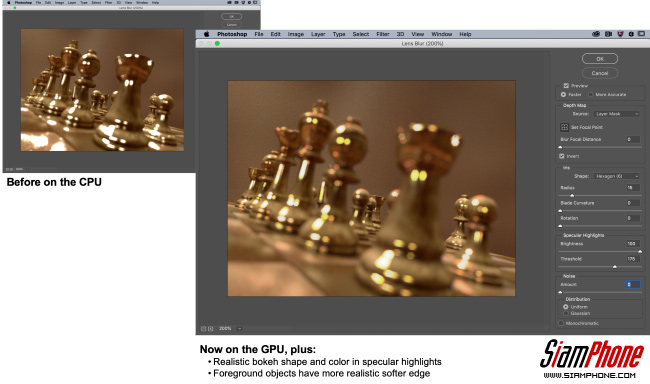Select the Faster radio button

(563, 95)
